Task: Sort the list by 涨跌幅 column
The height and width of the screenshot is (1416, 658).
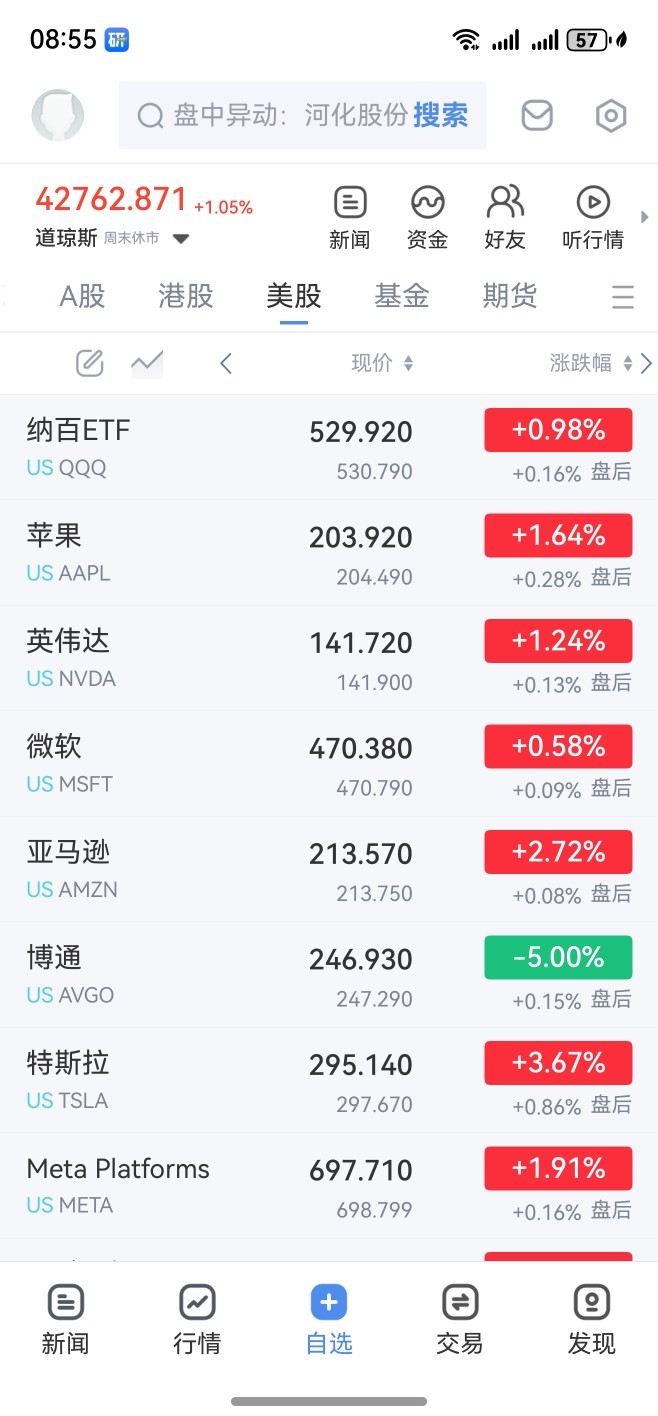Action: click(591, 363)
